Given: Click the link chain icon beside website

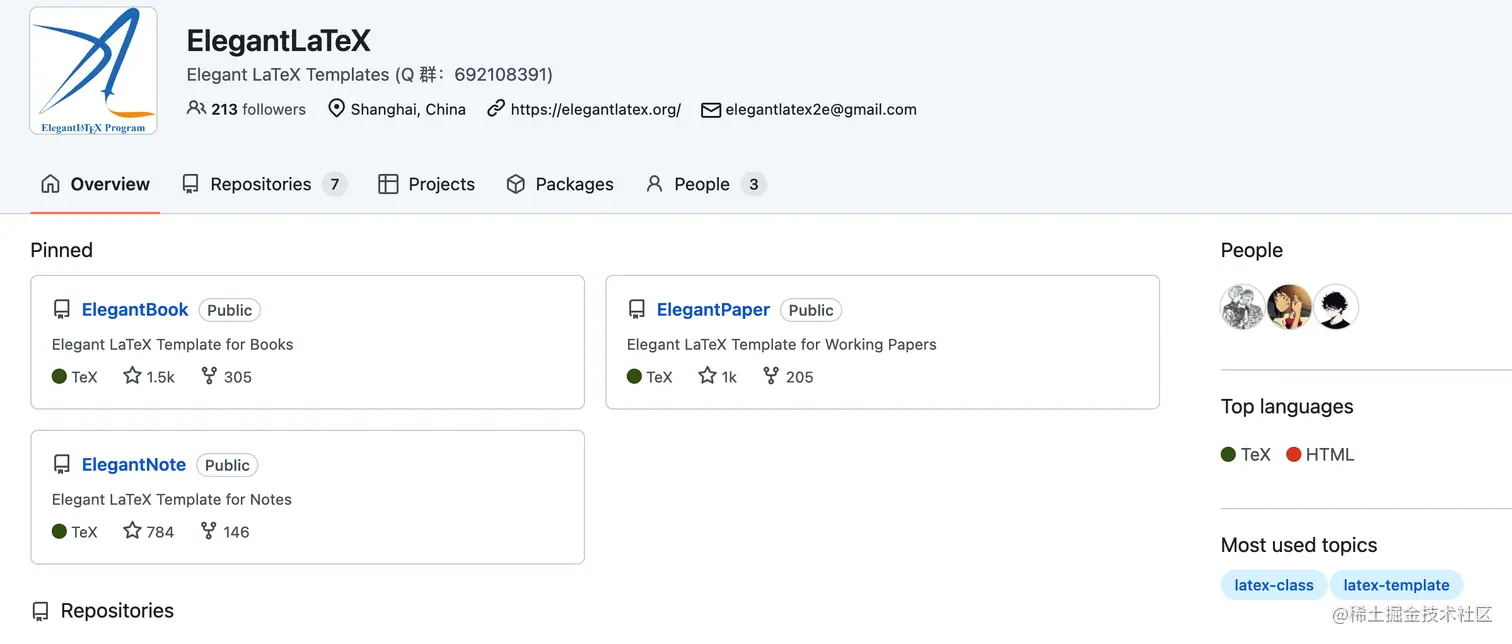Looking at the screenshot, I should pos(496,108).
